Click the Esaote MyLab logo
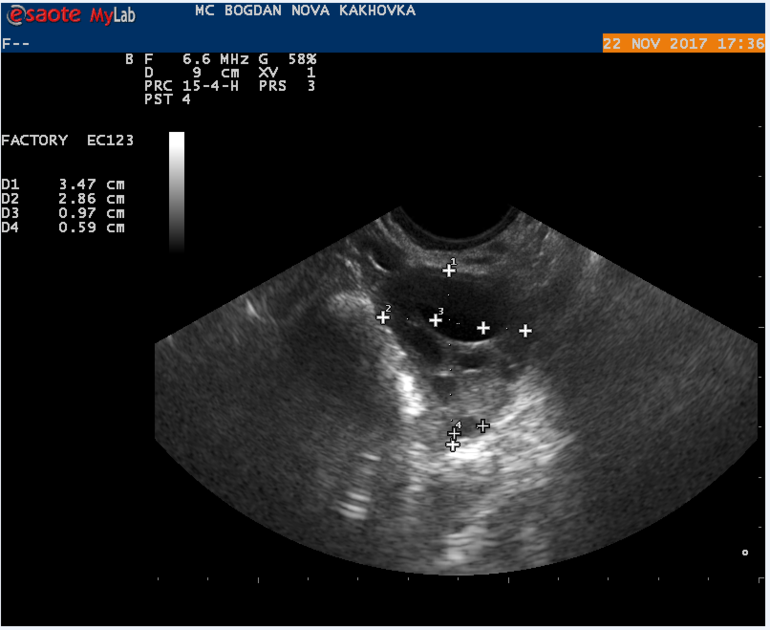 point(69,16)
